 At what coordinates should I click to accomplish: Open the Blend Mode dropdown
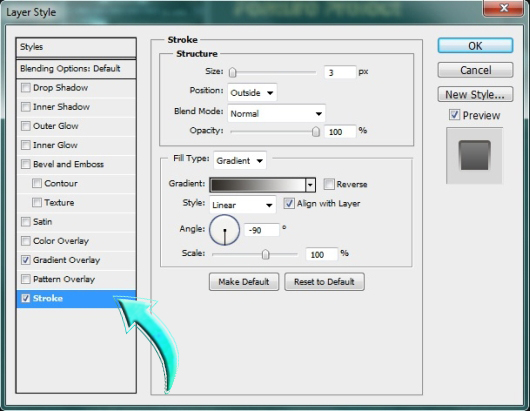click(276, 114)
